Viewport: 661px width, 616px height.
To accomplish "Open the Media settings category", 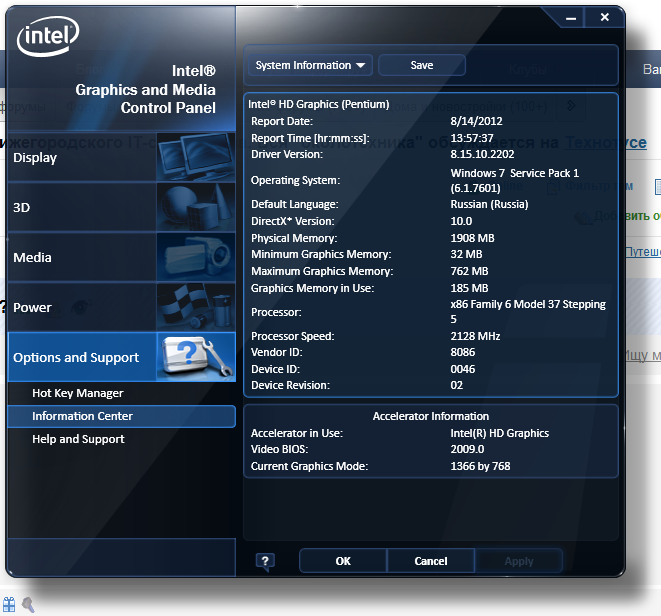I will point(121,257).
